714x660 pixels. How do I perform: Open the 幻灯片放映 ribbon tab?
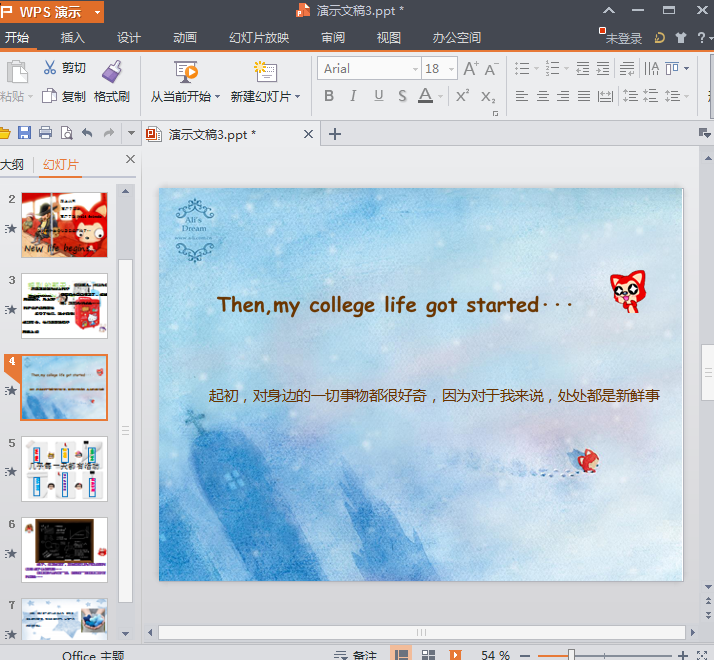pyautogui.click(x=259, y=37)
